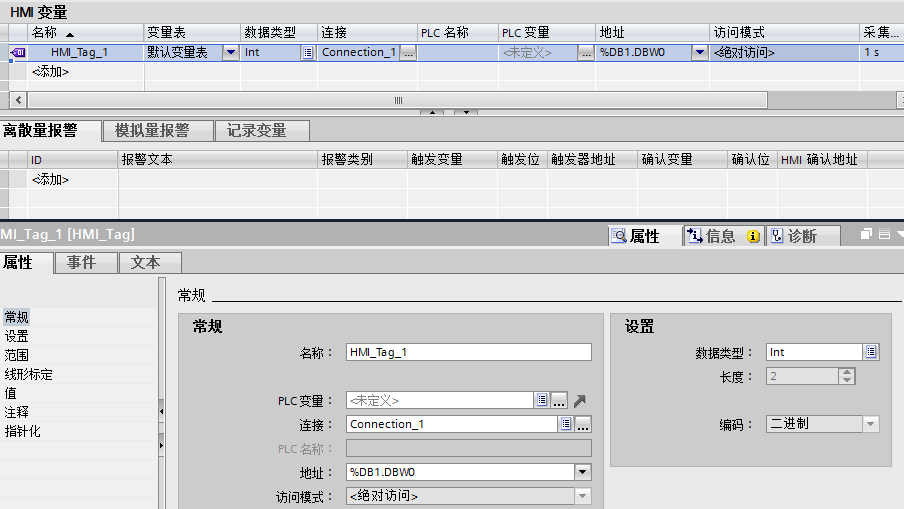Click the 数据类型 column header
904x509 pixels.
tap(278, 33)
